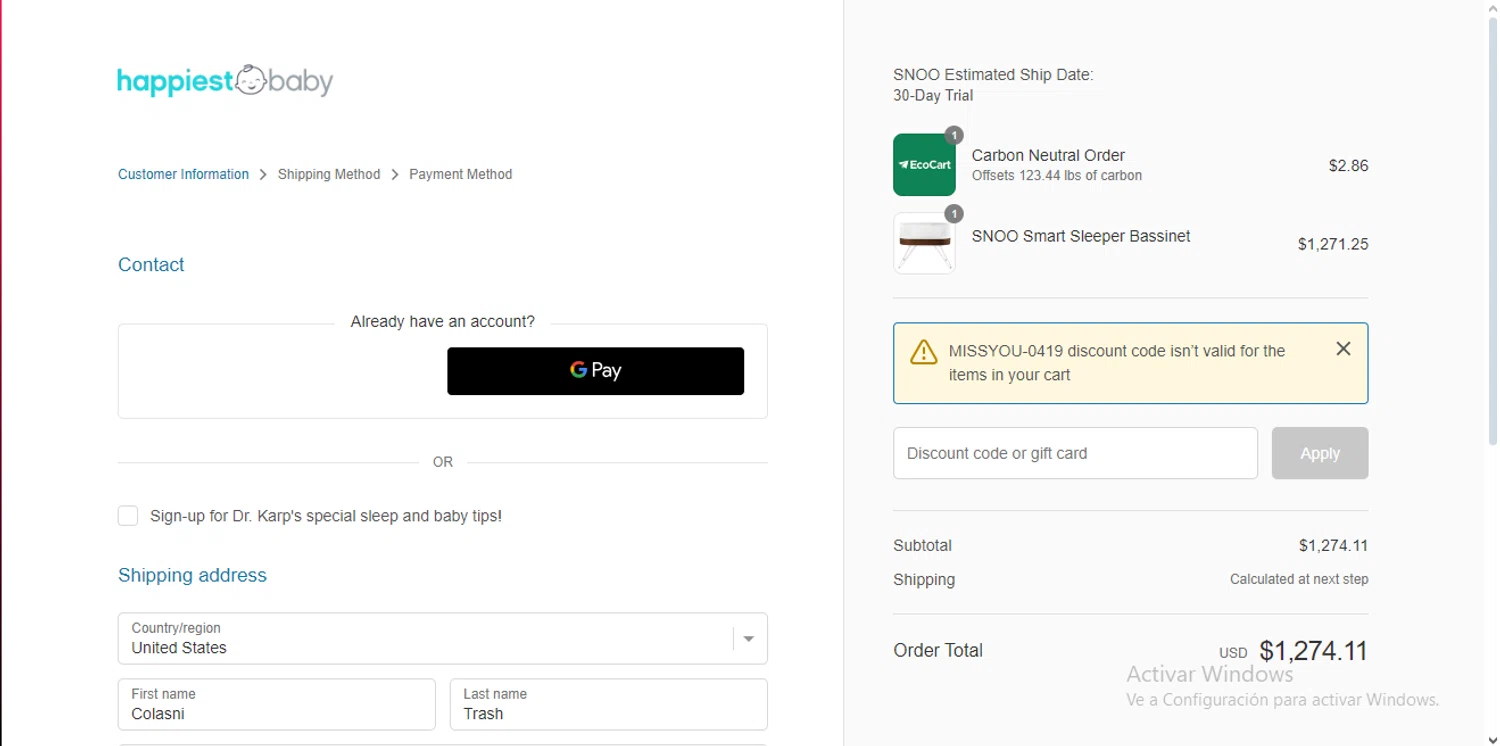Click the Subtotal '$1,274.11' value

pos(1333,546)
